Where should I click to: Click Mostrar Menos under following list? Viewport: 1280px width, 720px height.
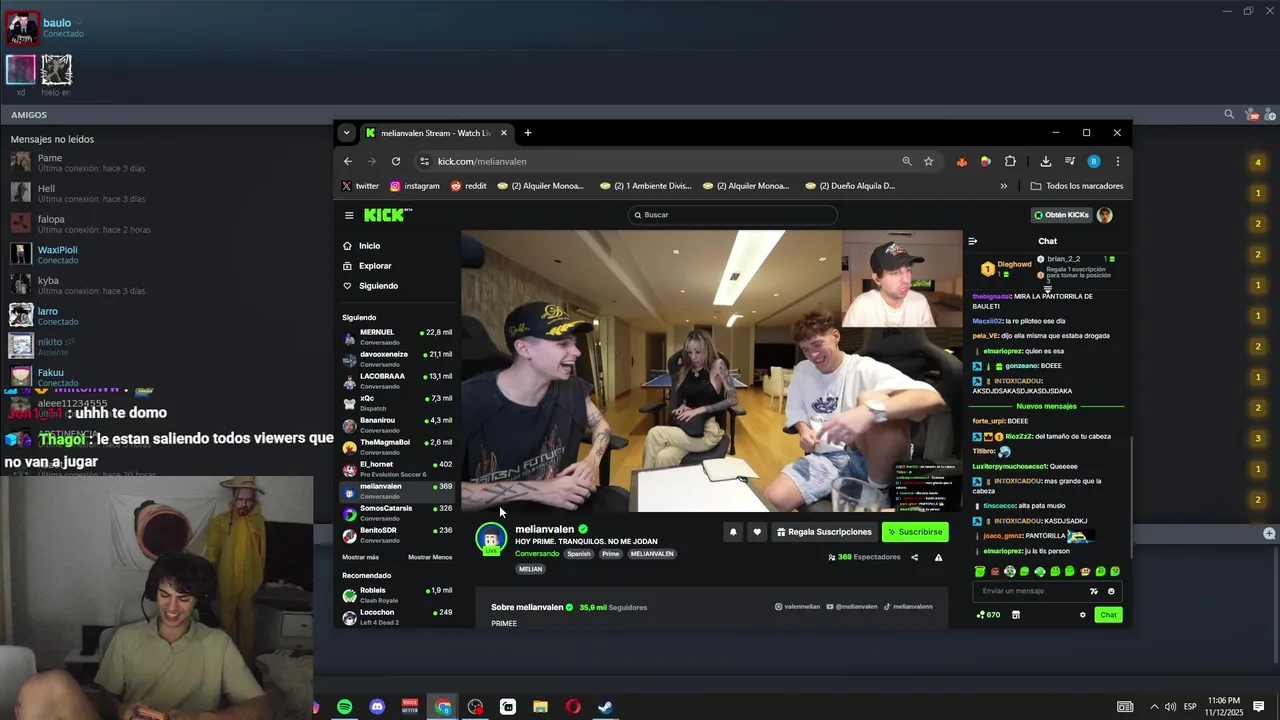pos(430,557)
